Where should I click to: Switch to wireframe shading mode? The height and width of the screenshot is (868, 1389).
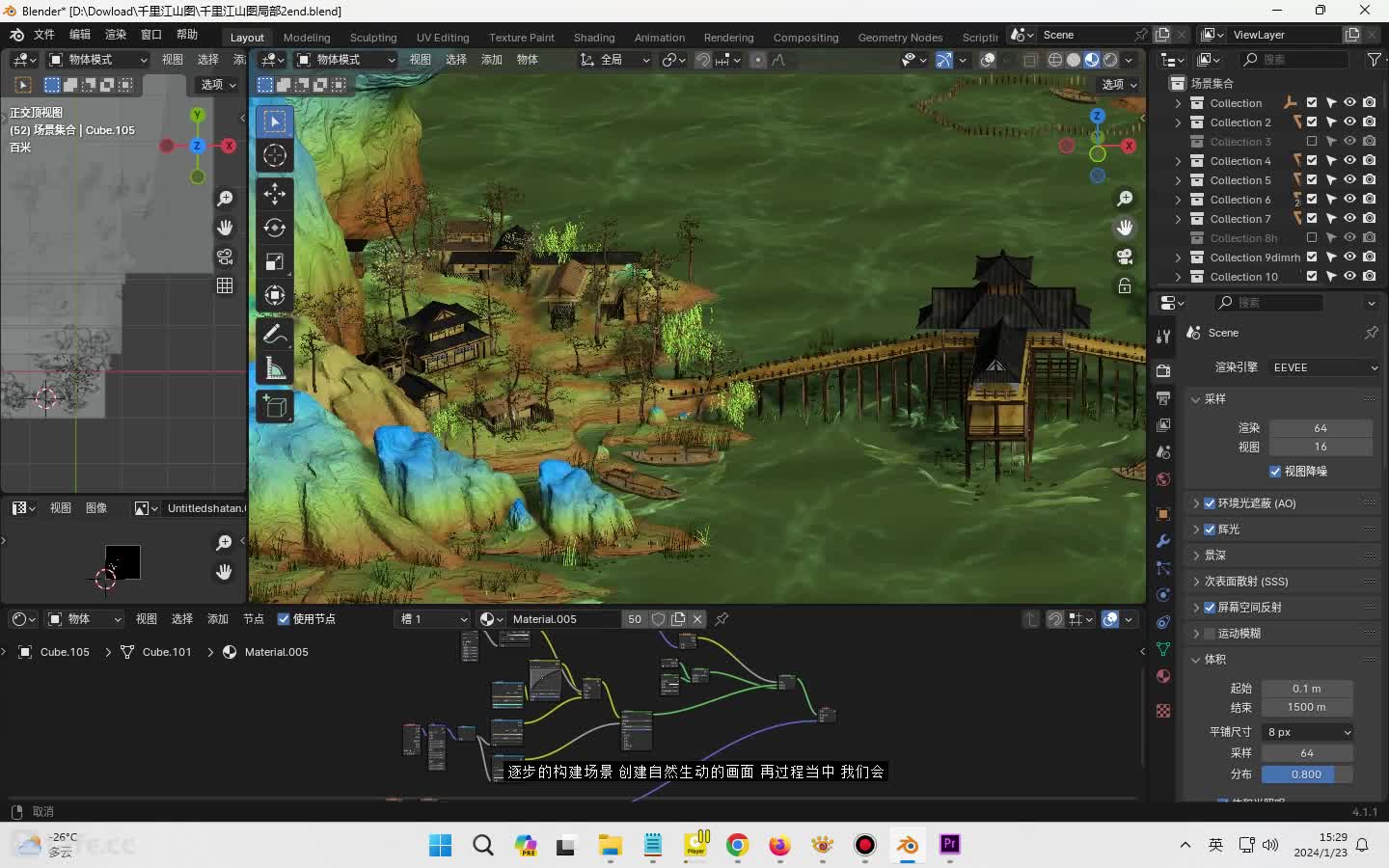tap(1055, 60)
